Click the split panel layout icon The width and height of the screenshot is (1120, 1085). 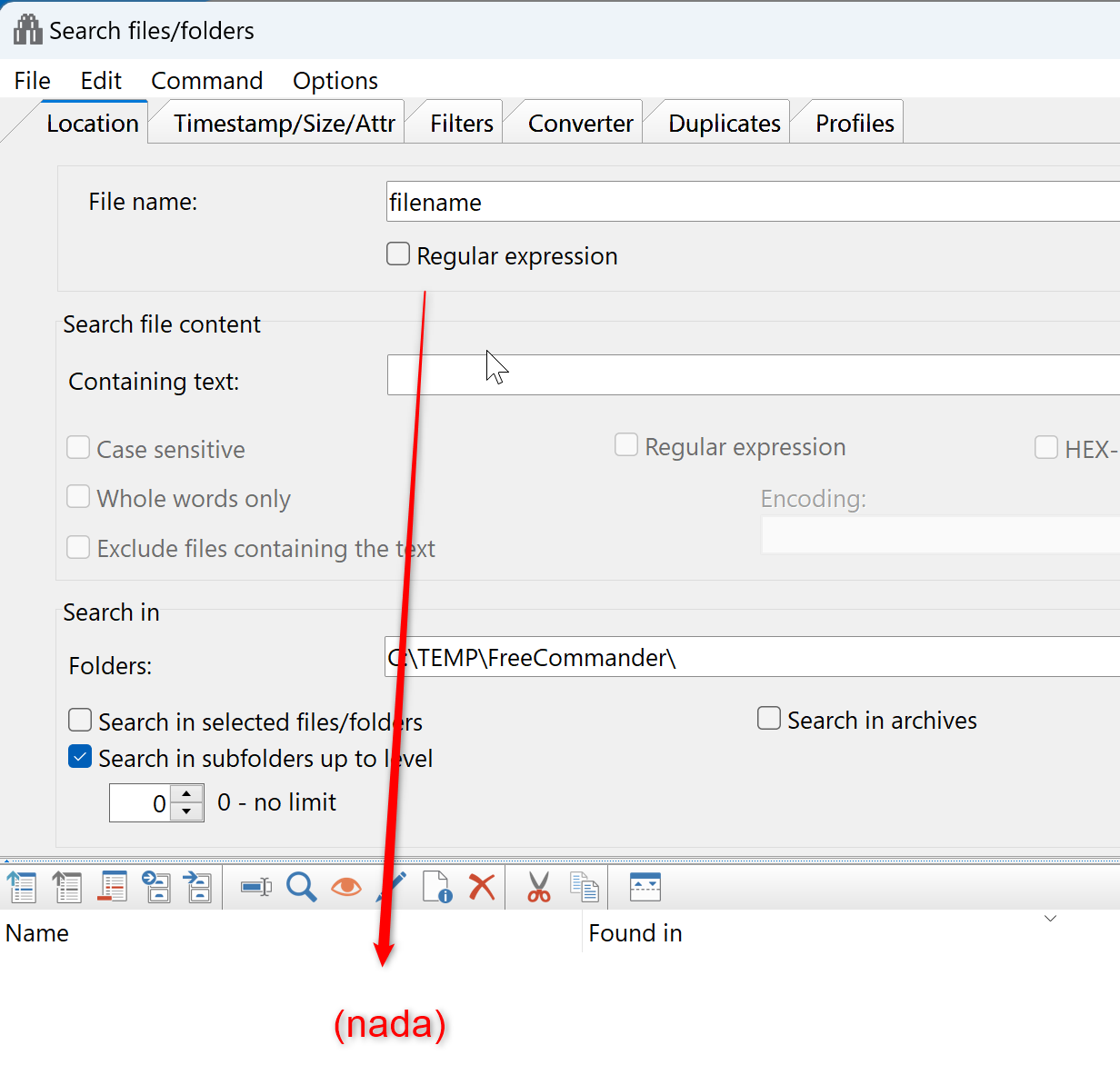(x=645, y=886)
